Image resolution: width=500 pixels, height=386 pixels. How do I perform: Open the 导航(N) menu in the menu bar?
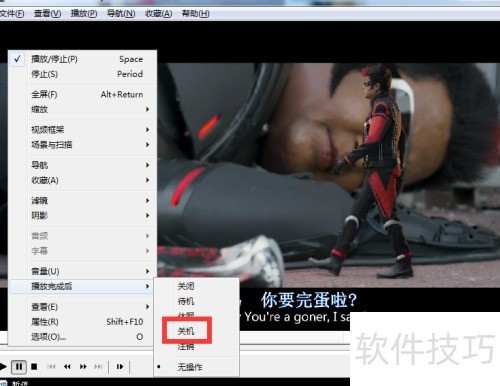[x=121, y=14]
